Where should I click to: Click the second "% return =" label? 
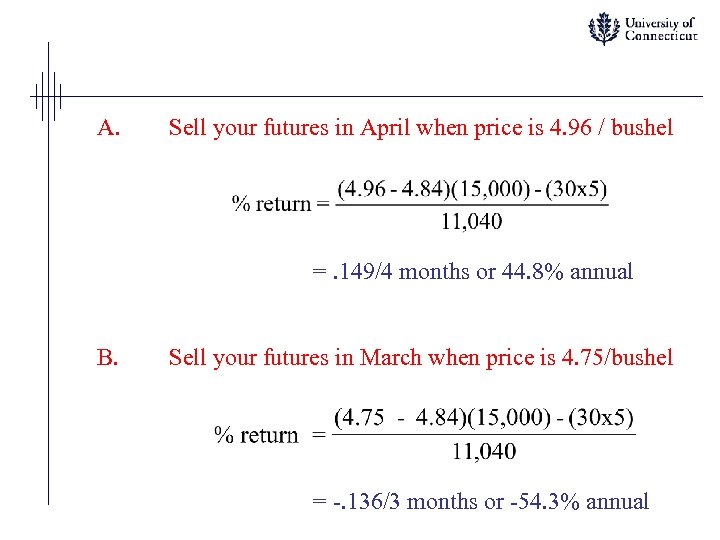[x=270, y=435]
